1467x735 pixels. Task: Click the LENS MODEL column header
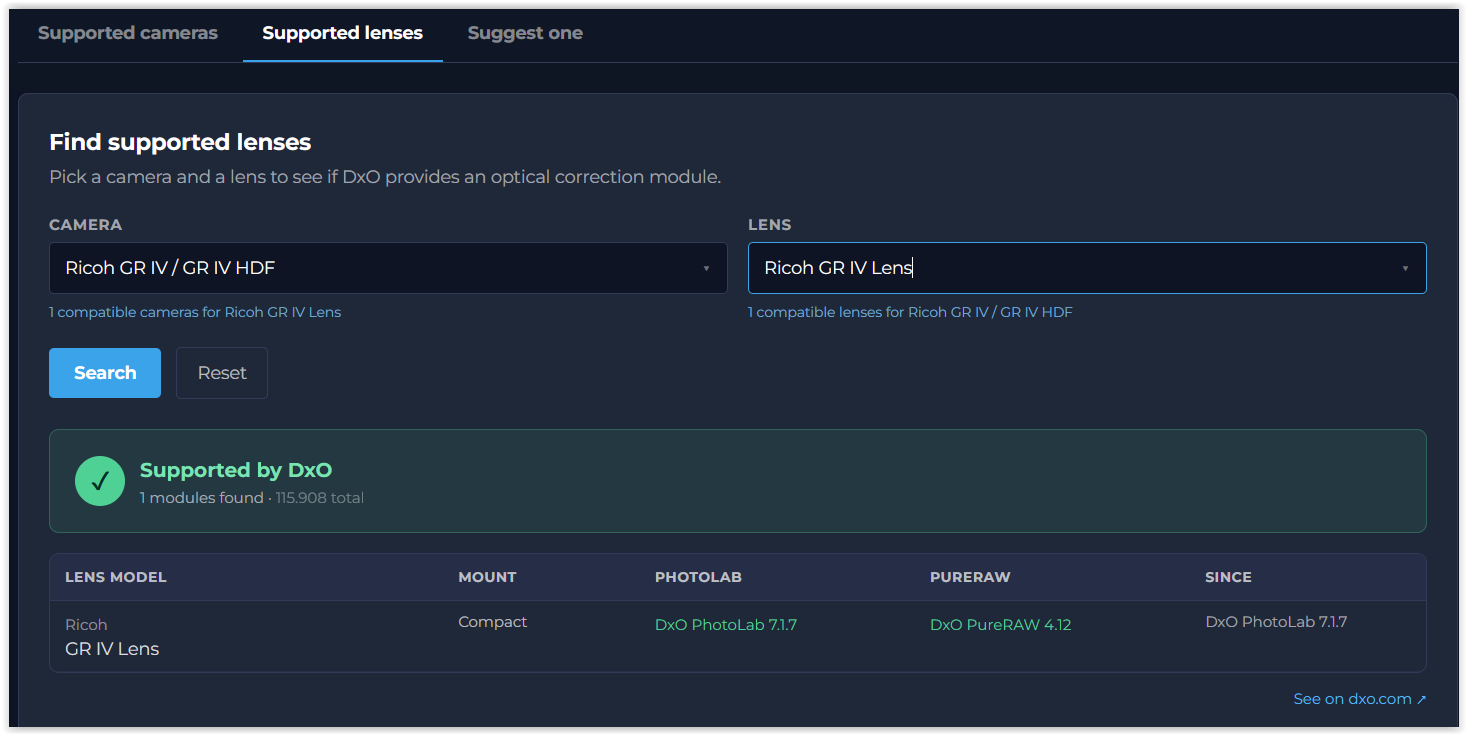pyautogui.click(x=116, y=577)
